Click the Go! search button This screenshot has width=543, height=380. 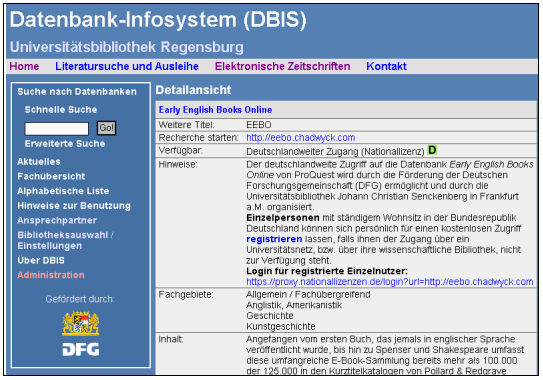coord(106,128)
